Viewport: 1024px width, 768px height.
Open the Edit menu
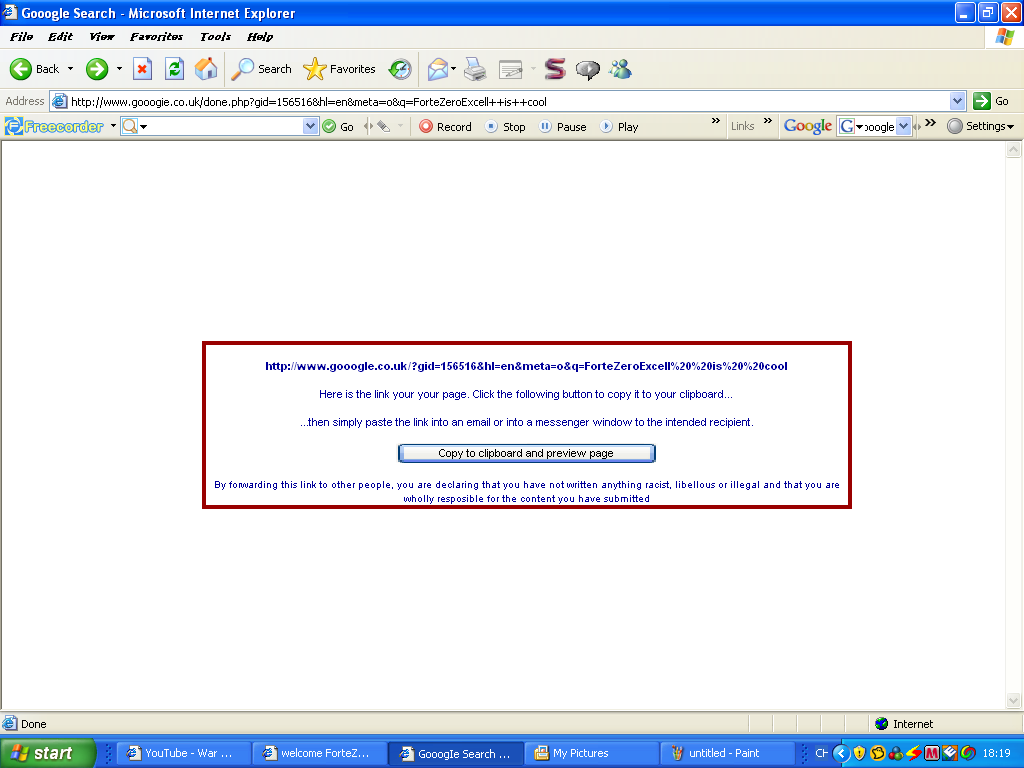coord(60,37)
